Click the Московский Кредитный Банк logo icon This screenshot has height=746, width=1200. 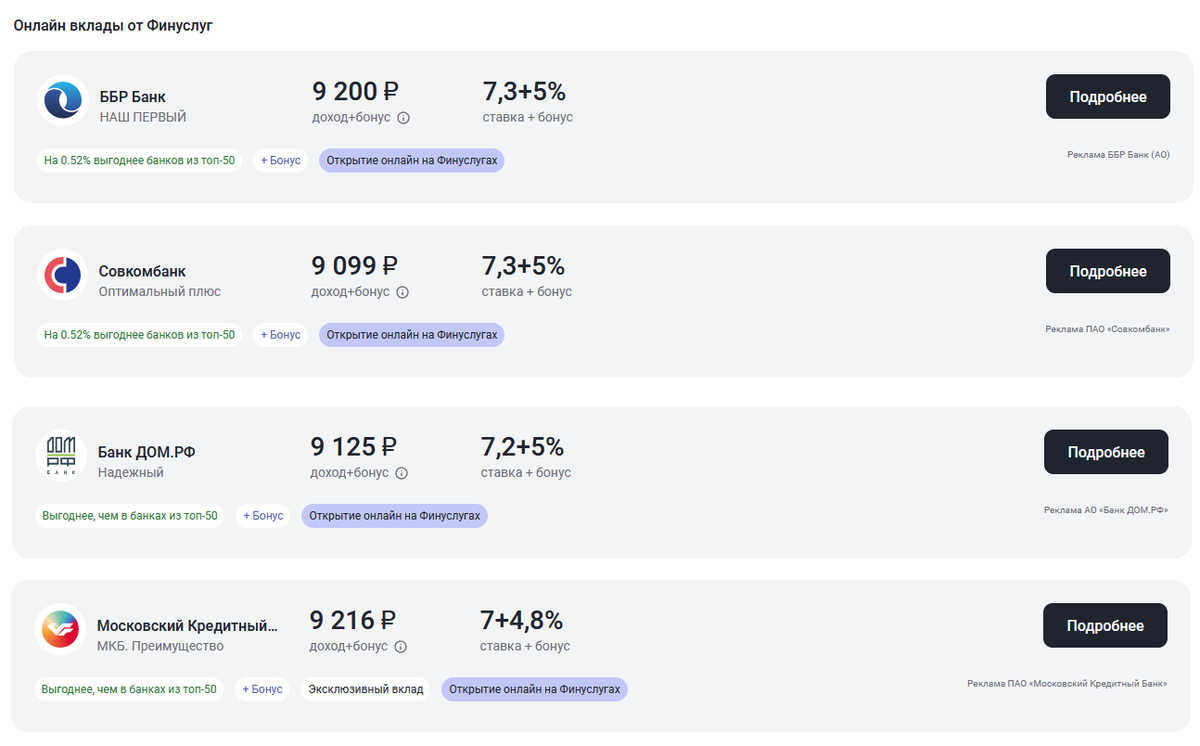click(x=62, y=630)
